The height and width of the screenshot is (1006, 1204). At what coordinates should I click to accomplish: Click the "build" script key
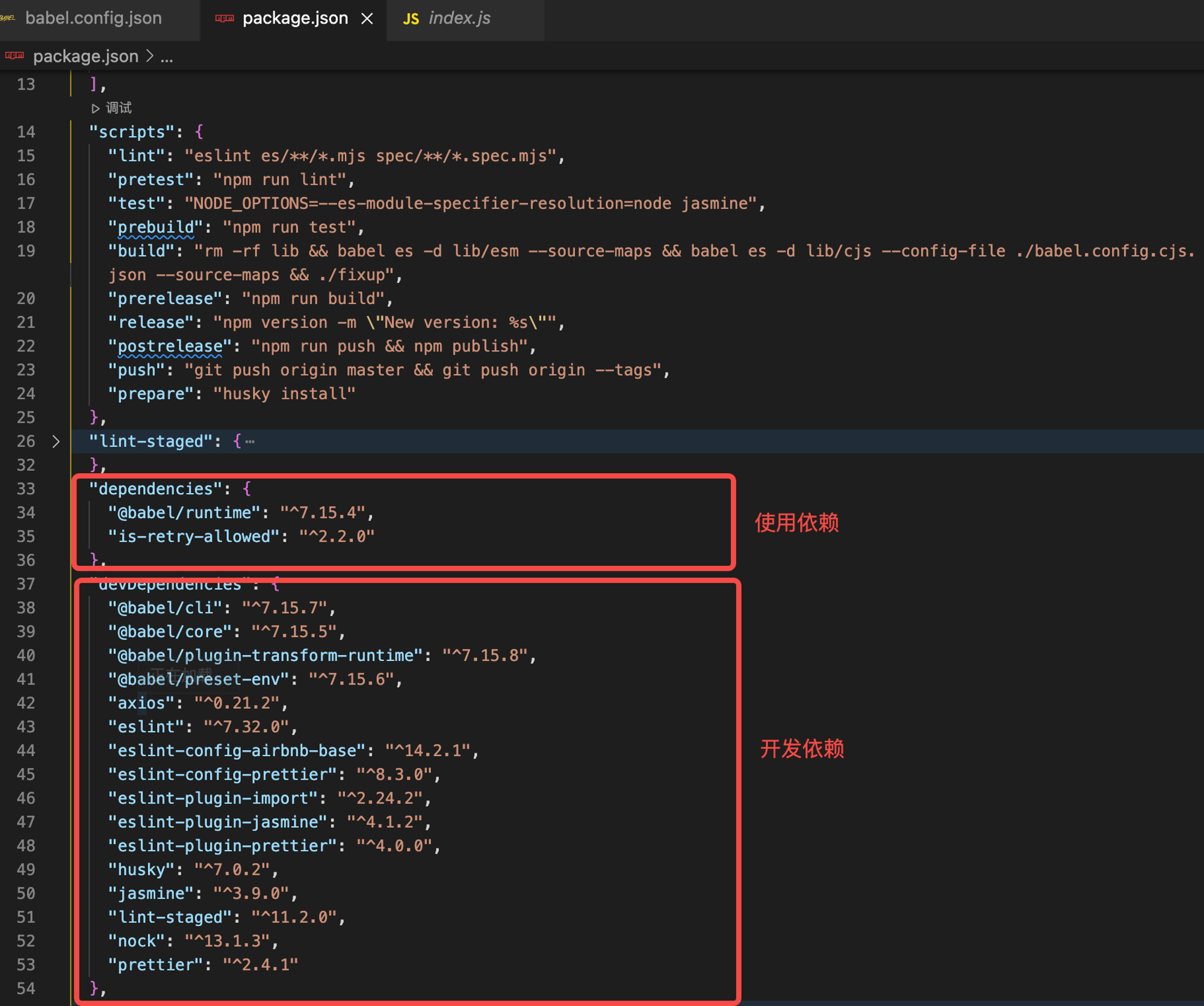point(141,251)
